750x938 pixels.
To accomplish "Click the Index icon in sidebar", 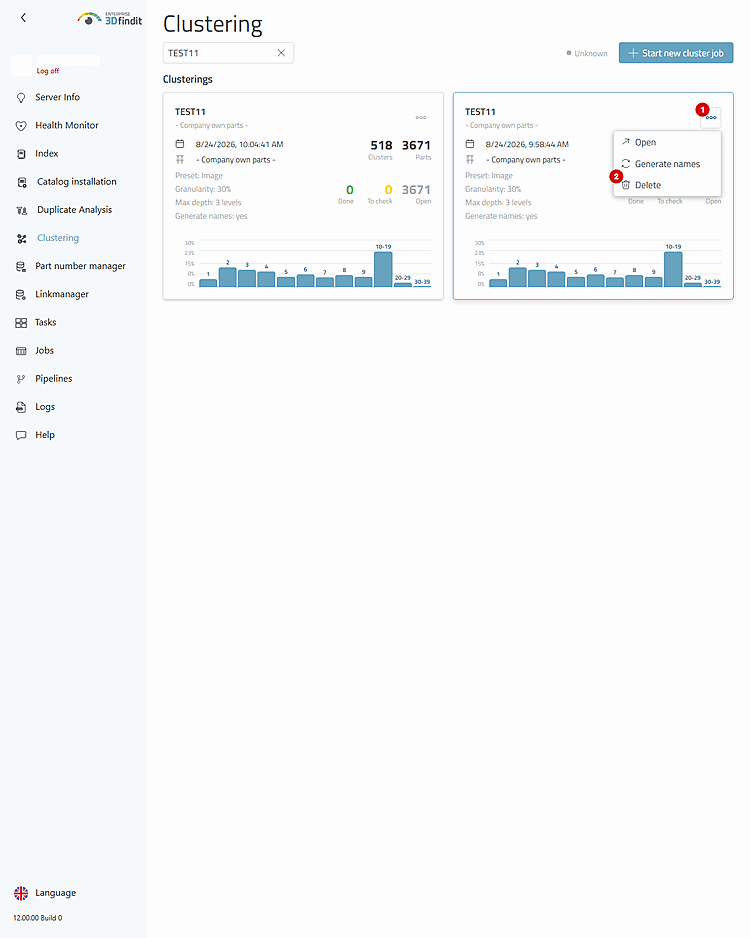I will (x=21, y=154).
